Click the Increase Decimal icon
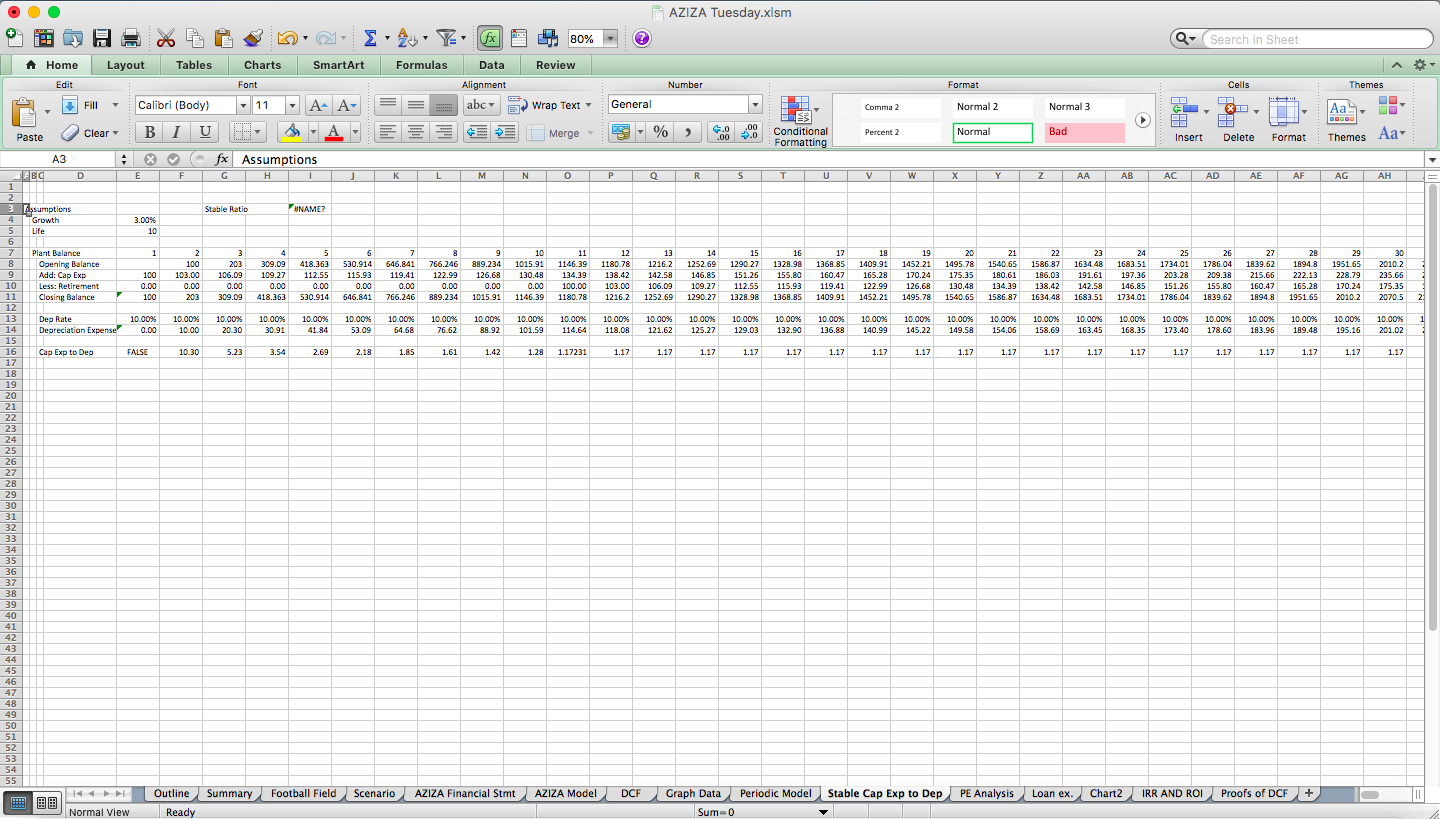 (x=721, y=131)
